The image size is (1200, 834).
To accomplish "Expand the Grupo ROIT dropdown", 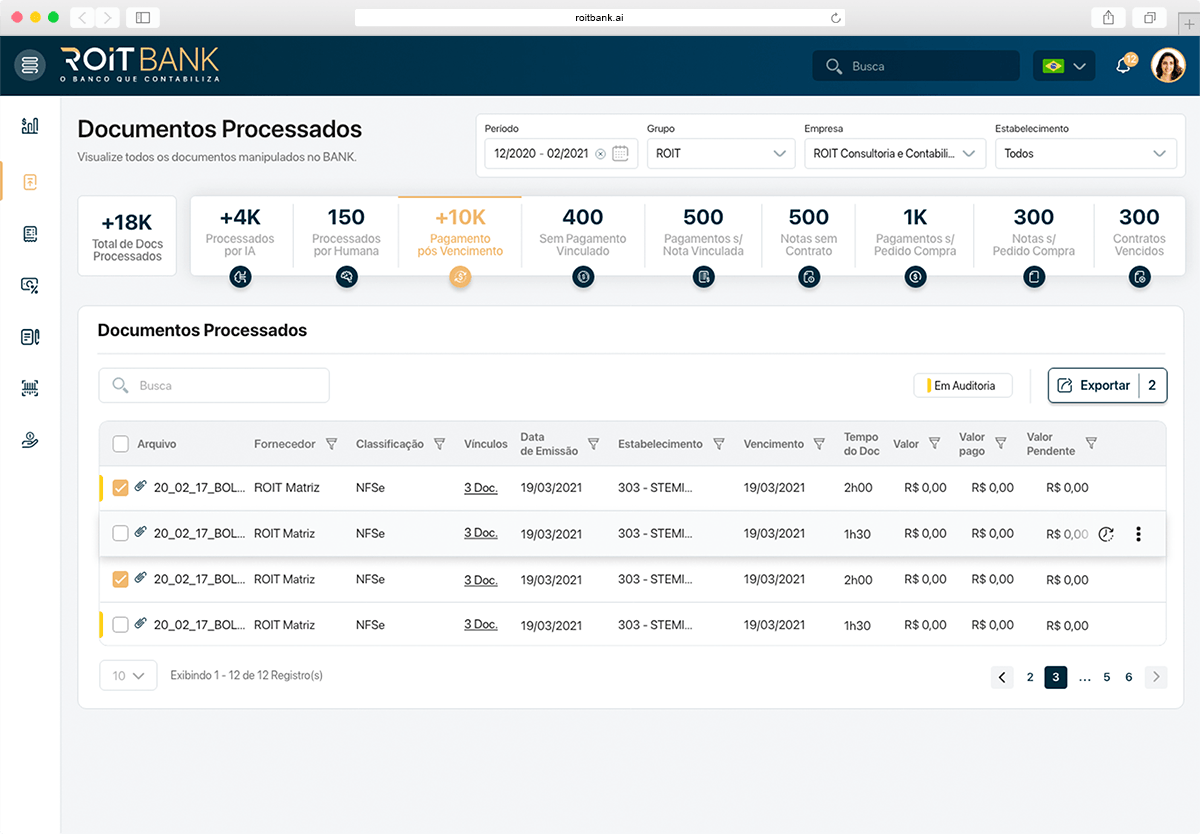I will [720, 154].
